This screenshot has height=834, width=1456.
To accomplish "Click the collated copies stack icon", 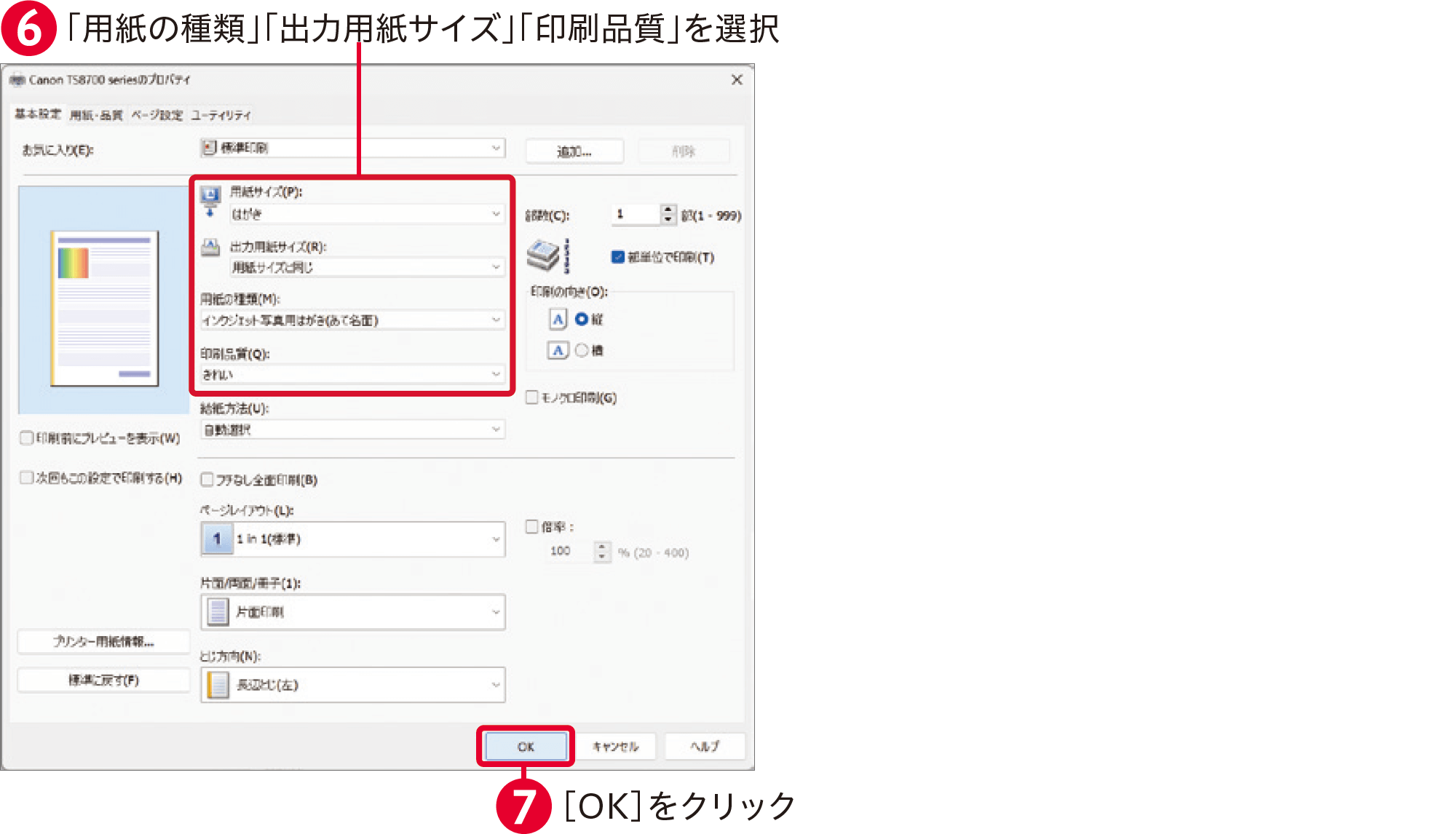I will click(548, 256).
